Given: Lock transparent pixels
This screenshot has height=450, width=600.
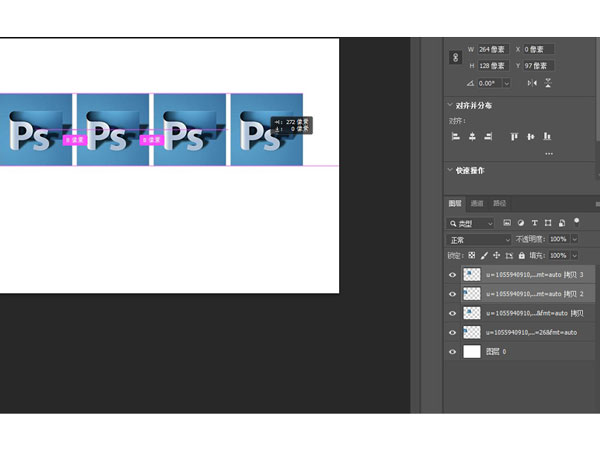Looking at the screenshot, I should [x=472, y=255].
